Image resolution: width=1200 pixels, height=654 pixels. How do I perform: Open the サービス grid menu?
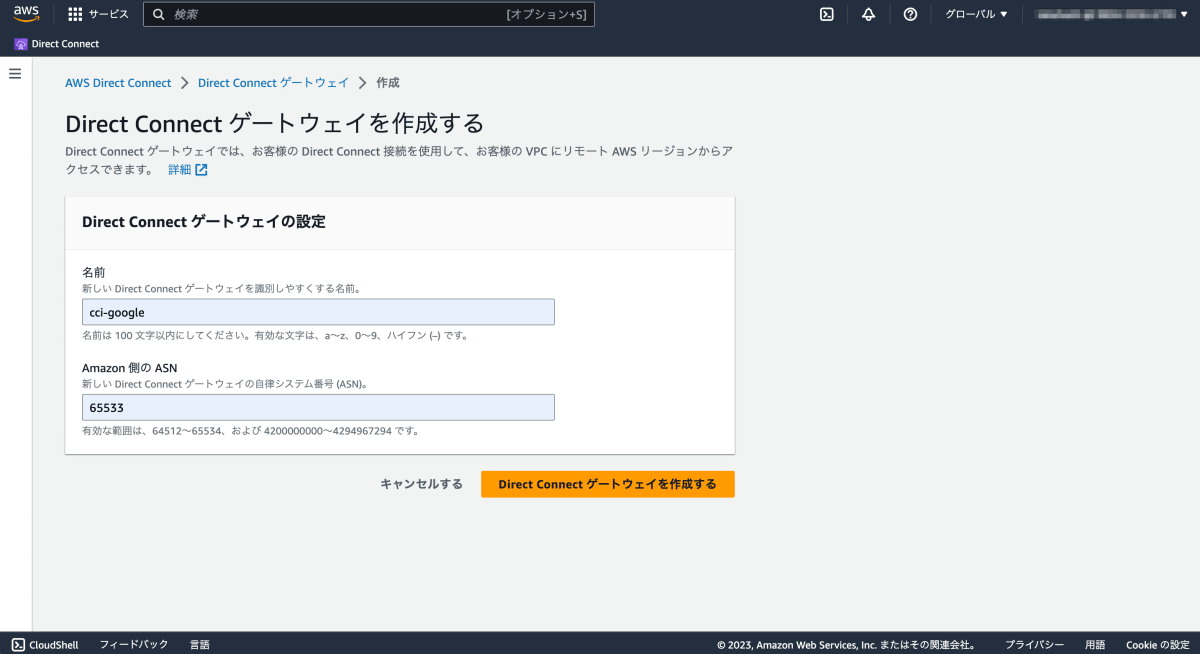coord(98,14)
